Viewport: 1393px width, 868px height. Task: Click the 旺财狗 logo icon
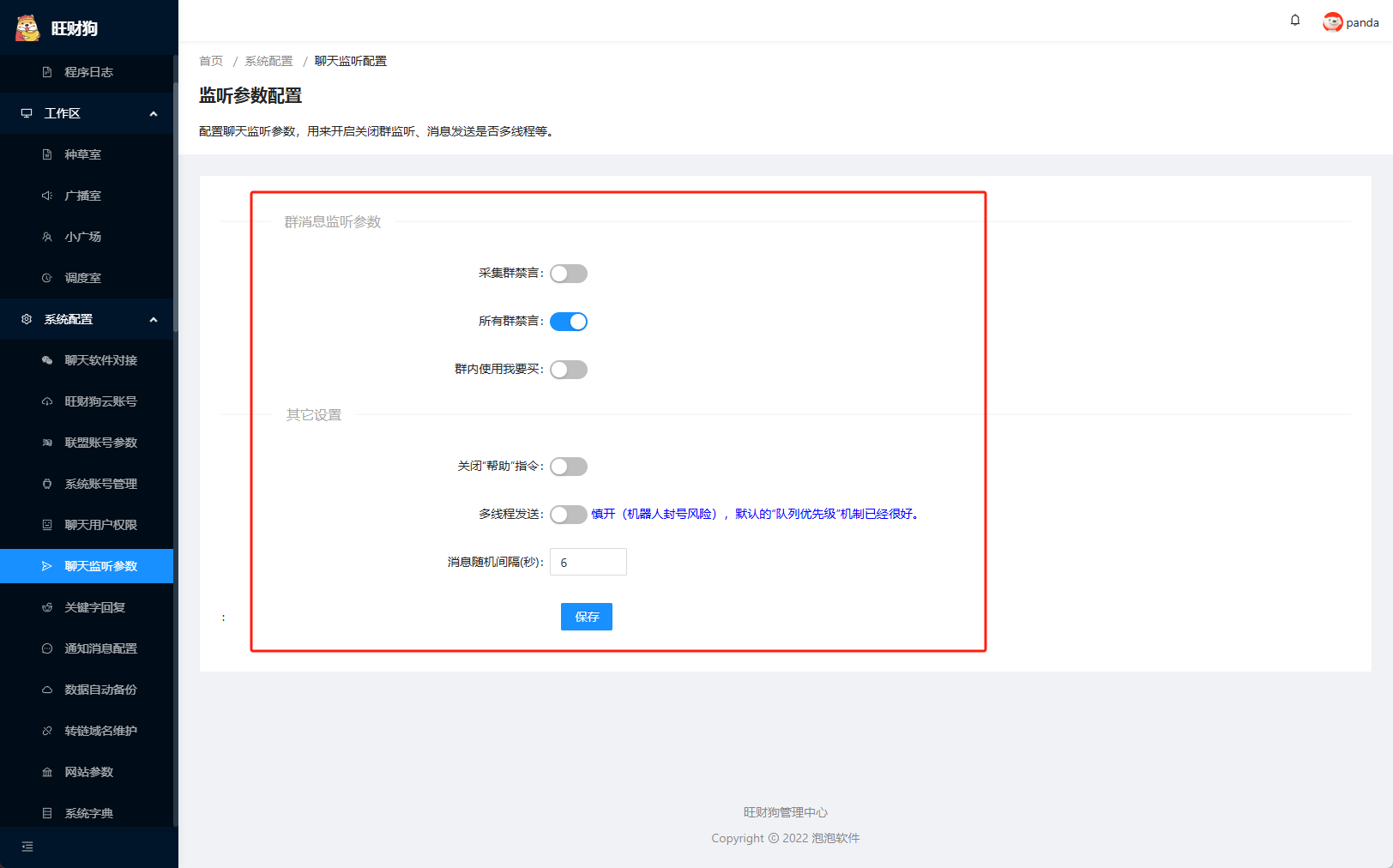27,28
